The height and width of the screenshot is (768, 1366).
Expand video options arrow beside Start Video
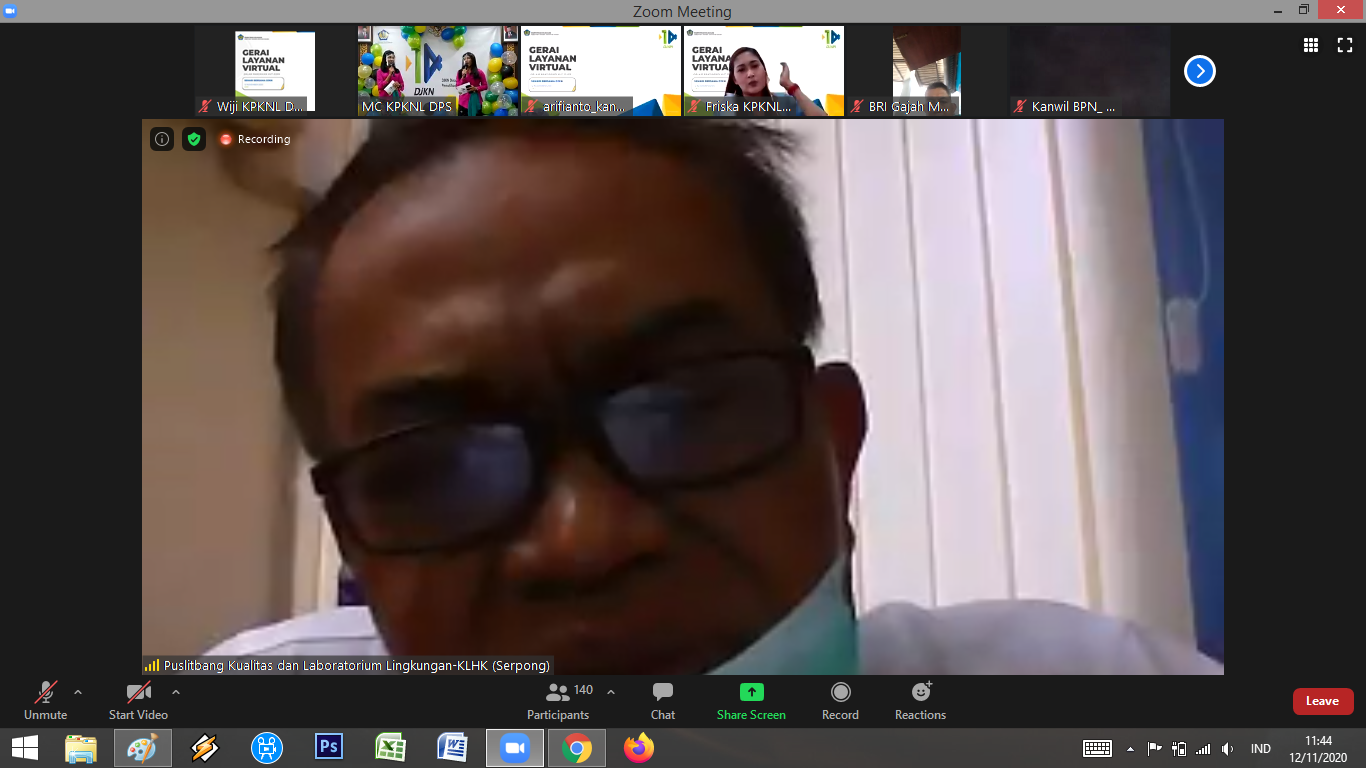click(176, 692)
